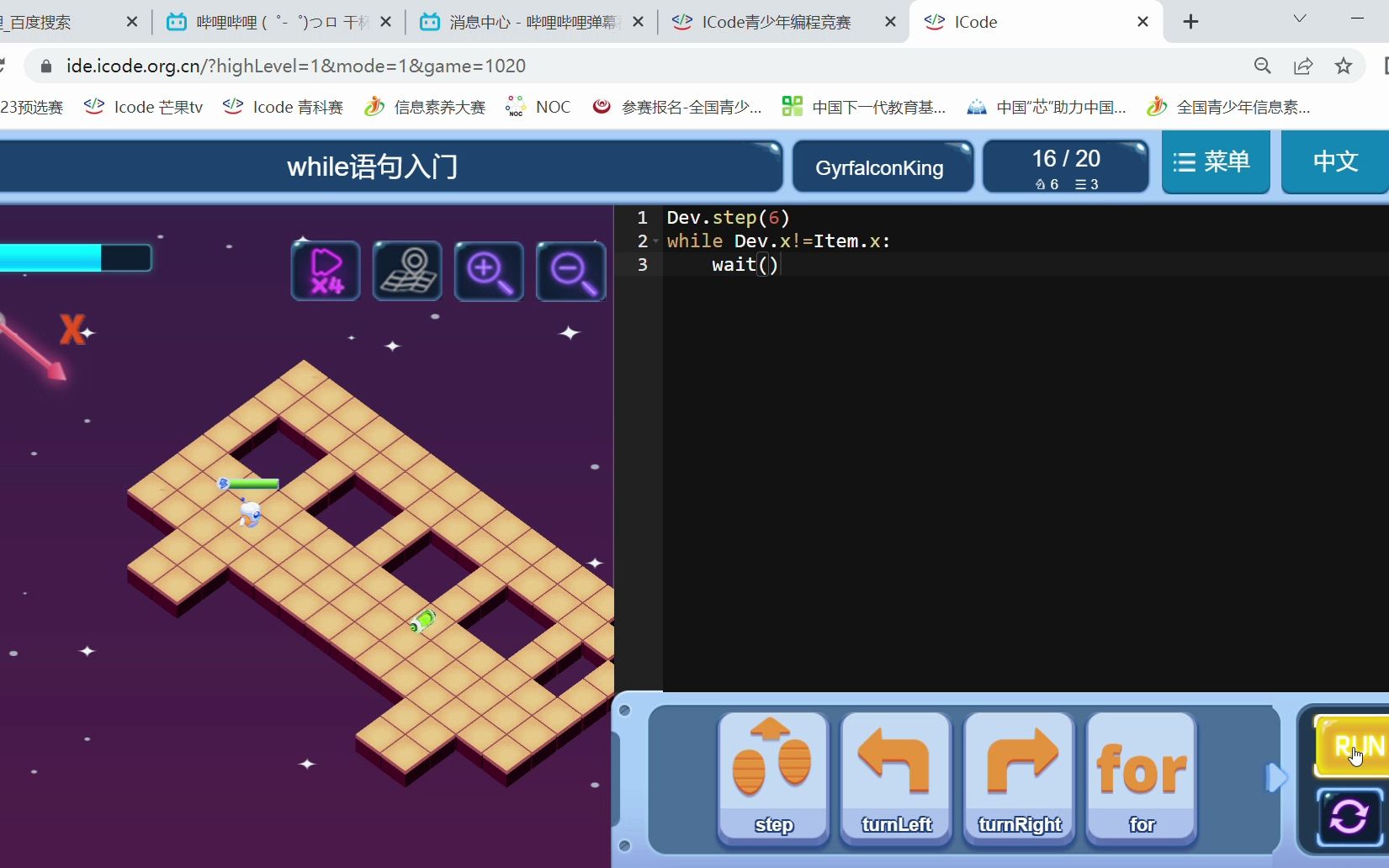Click the cyan energy progress bar
The image size is (1389, 868).
click(x=75, y=257)
